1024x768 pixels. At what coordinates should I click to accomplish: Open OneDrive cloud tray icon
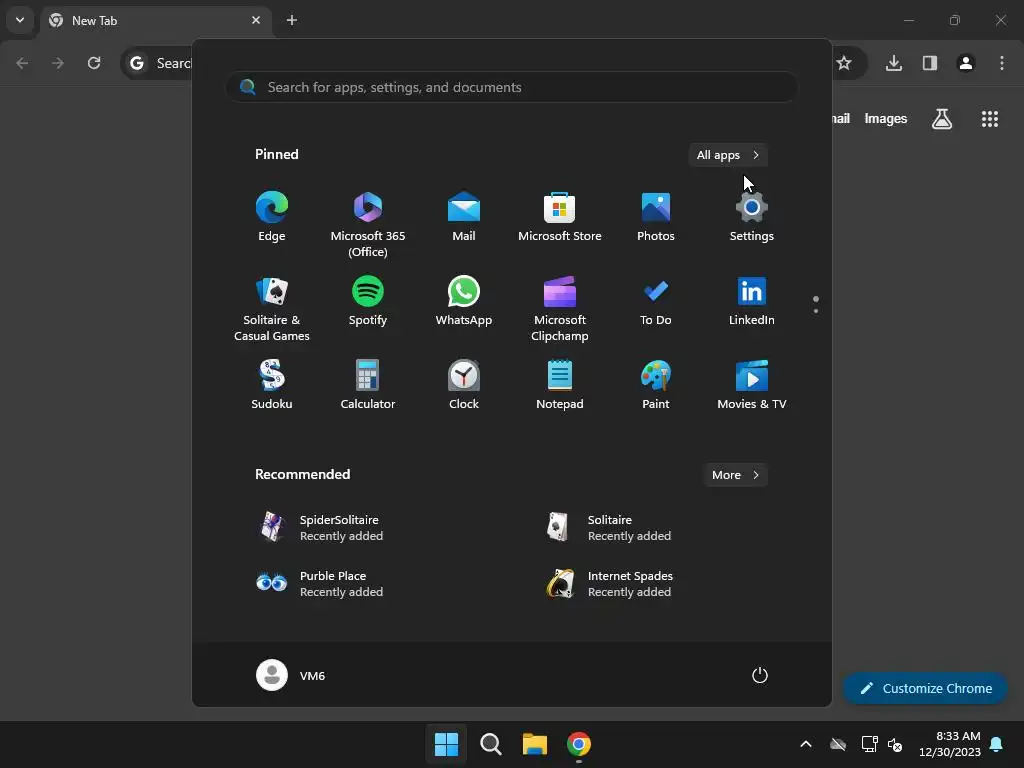(838, 744)
